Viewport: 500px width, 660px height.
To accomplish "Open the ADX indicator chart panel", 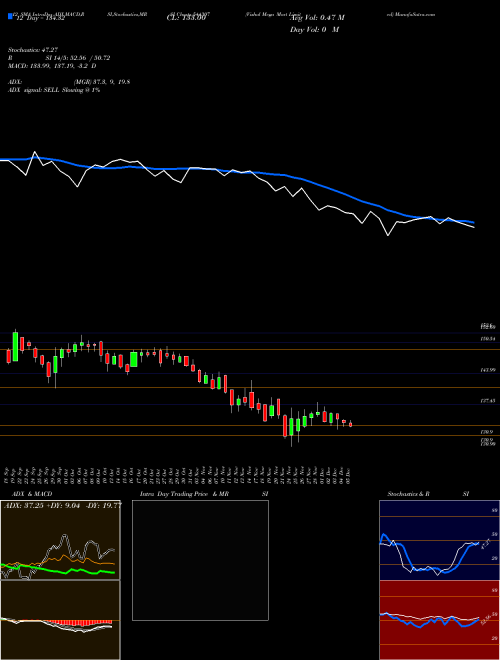I will tap(60, 540).
